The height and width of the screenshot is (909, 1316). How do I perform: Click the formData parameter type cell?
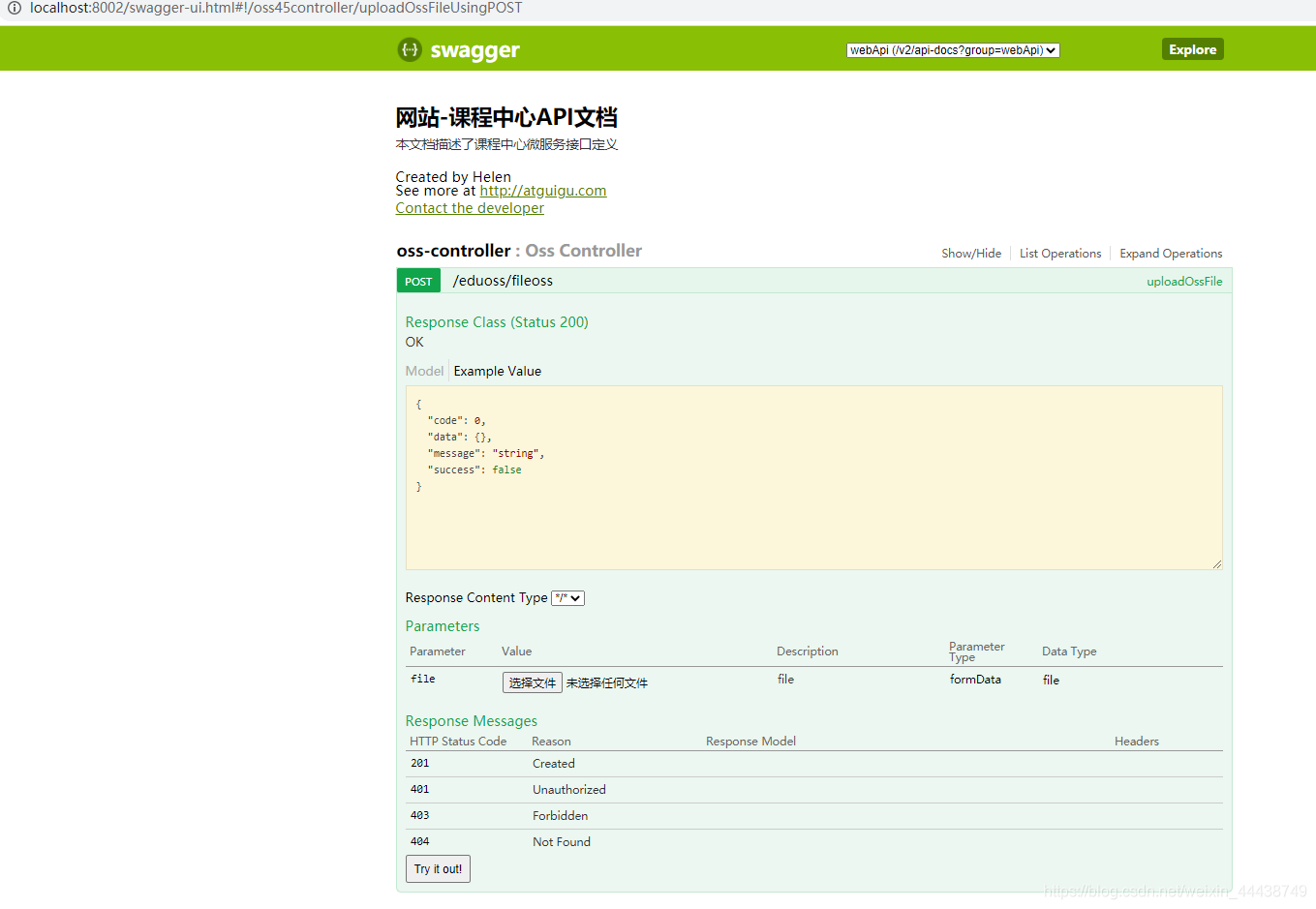tap(975, 680)
